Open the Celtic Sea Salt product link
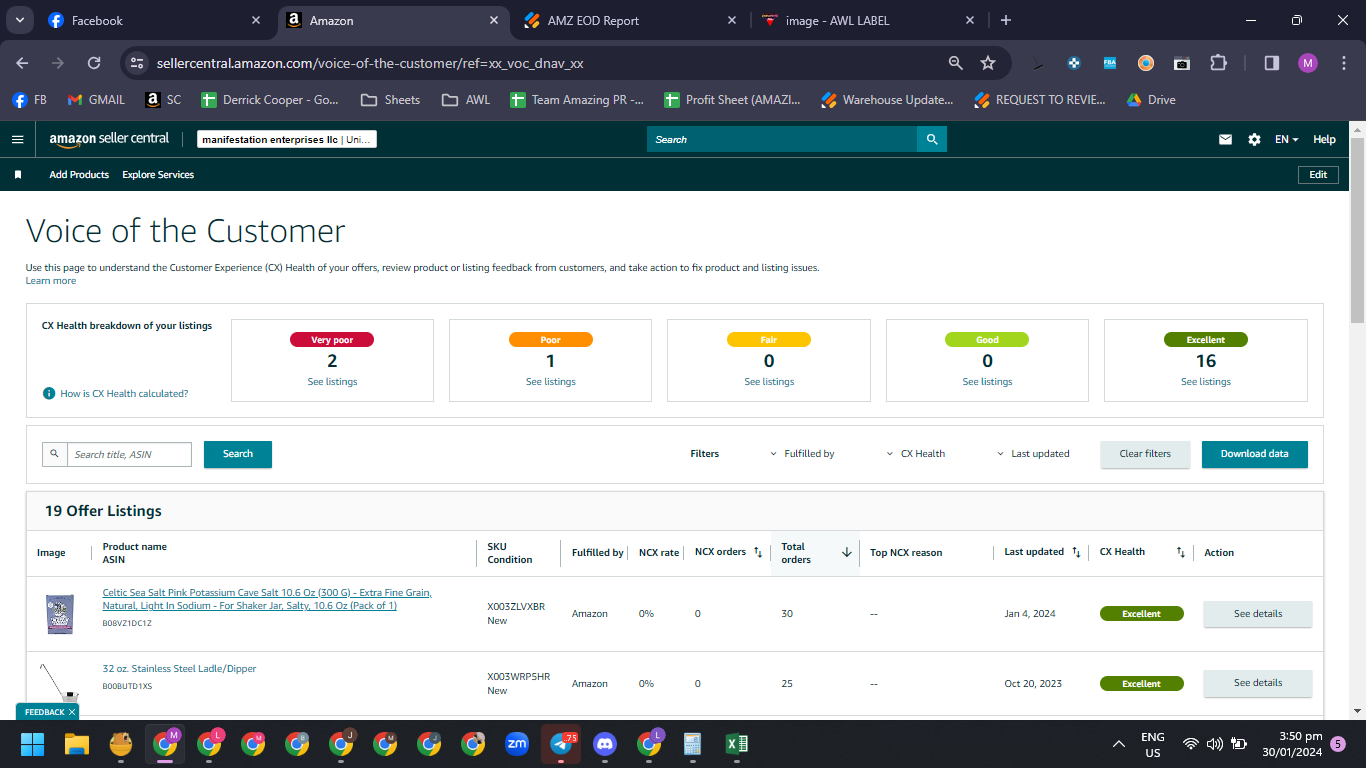1366x768 pixels. click(267, 599)
